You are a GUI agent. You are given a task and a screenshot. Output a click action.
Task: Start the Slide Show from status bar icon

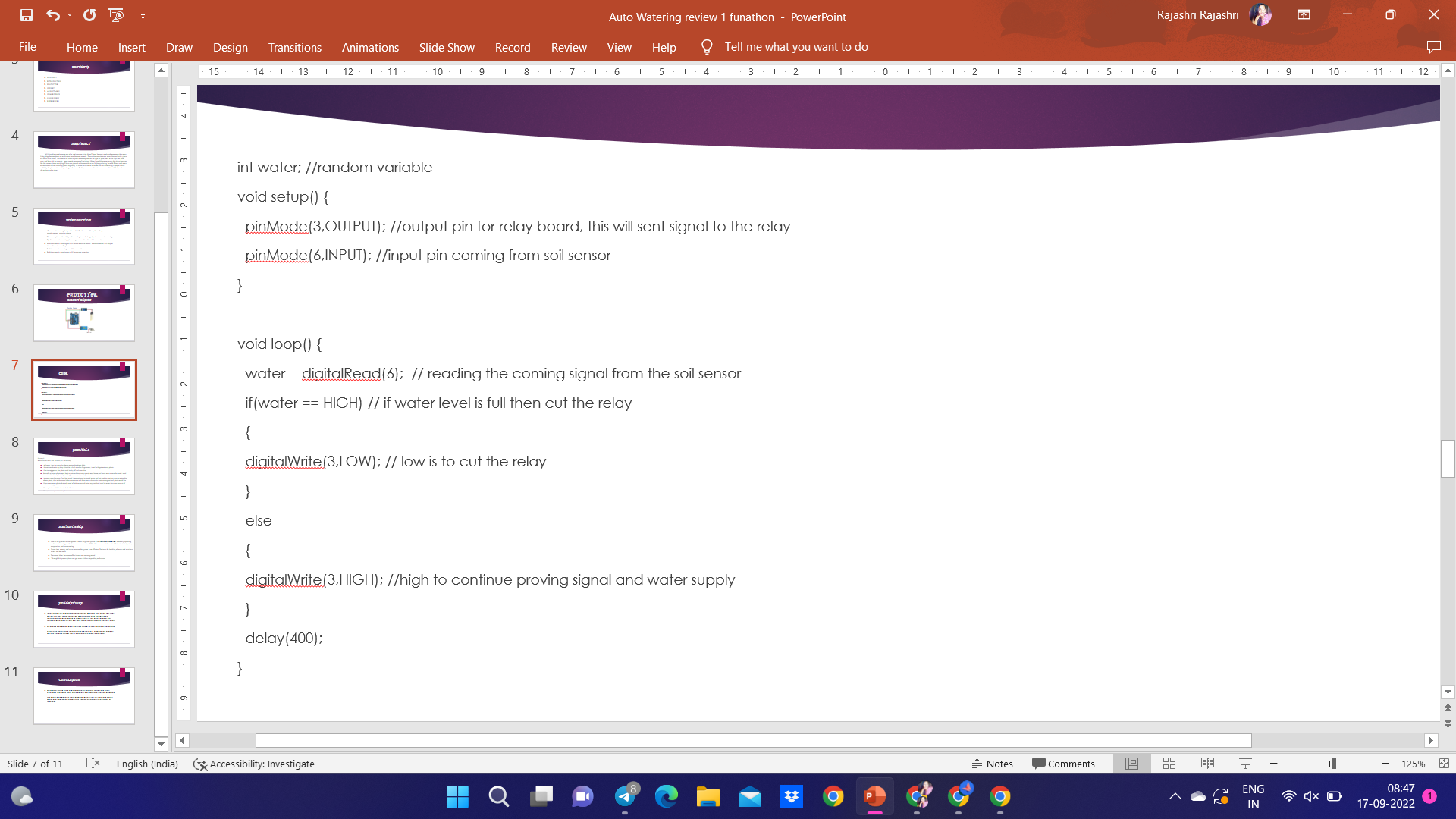tap(1245, 764)
